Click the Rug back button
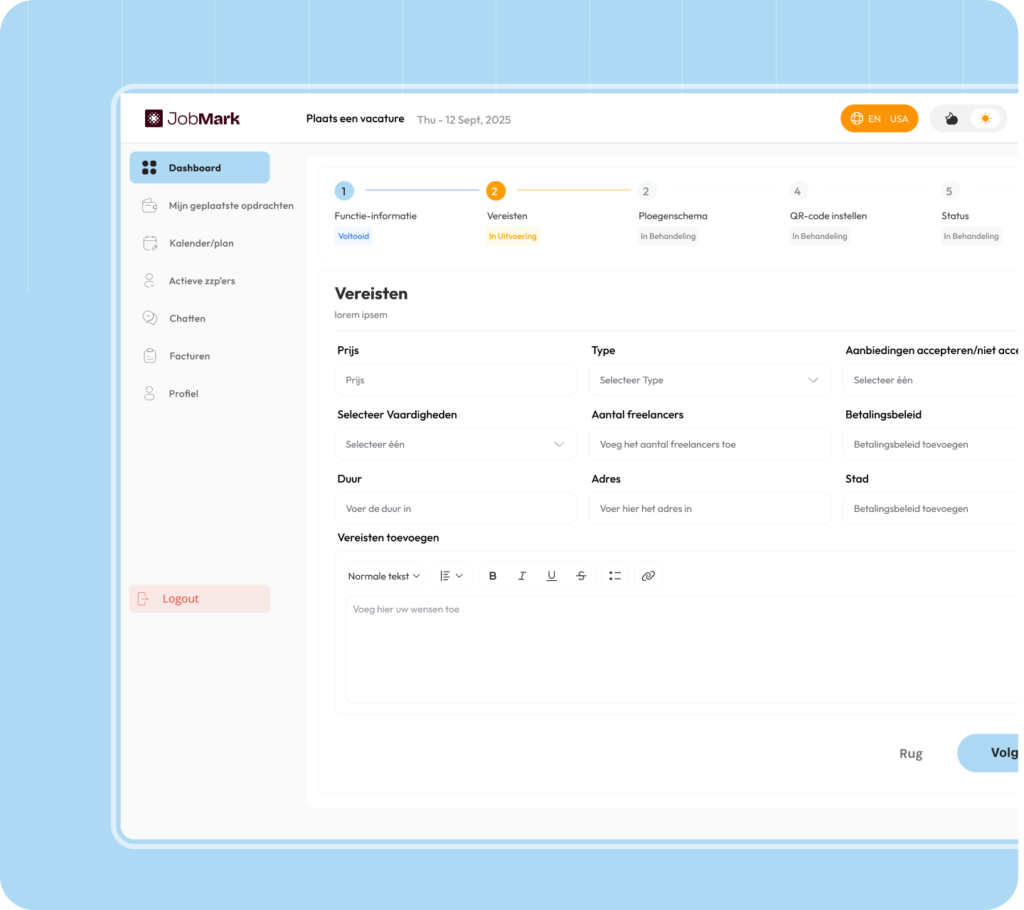This screenshot has width=1024, height=910. click(x=910, y=754)
